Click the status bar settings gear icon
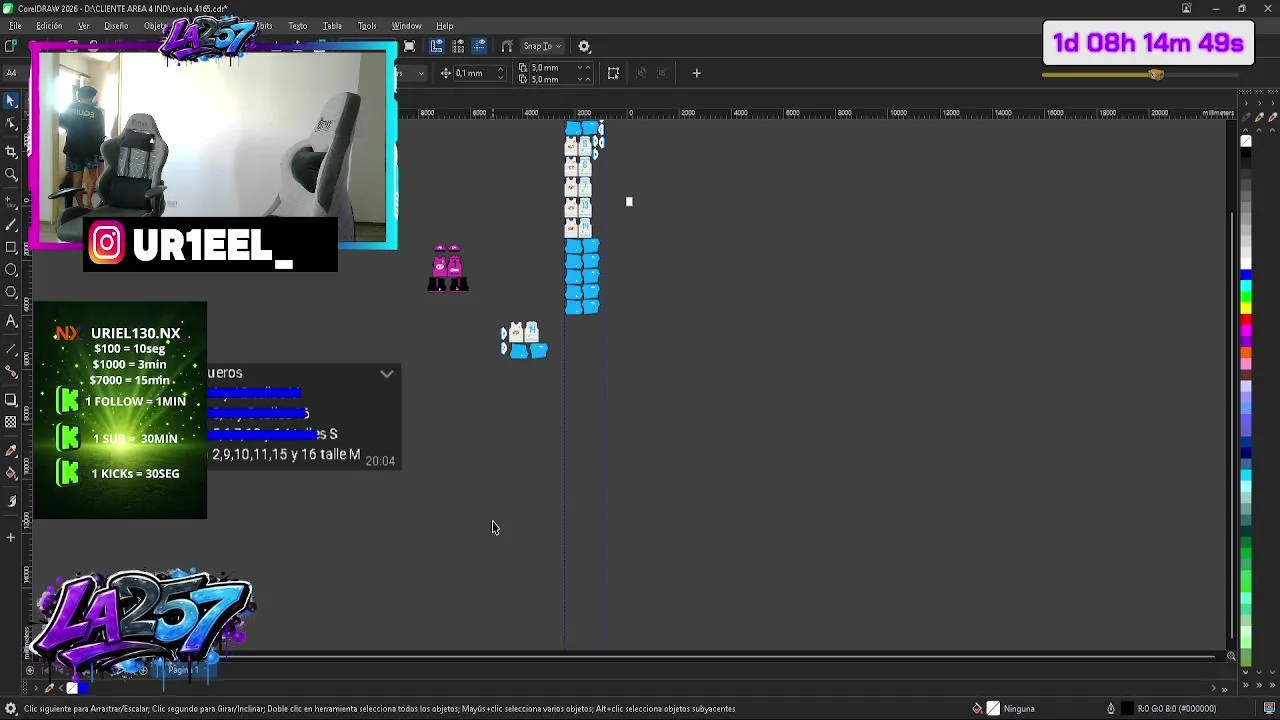The image size is (1280, 720). tap(11, 709)
